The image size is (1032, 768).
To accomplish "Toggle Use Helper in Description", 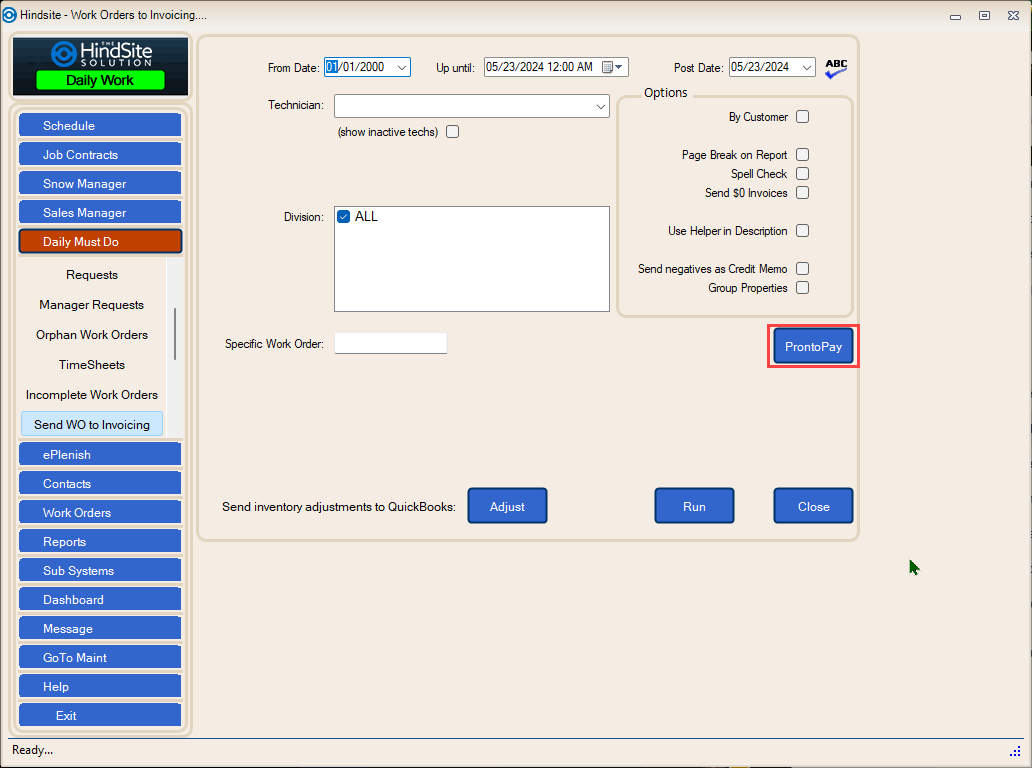I will 802,231.
